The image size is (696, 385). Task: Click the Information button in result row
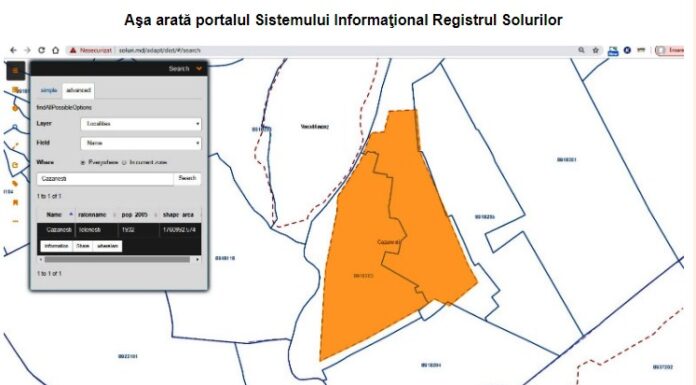click(56, 246)
